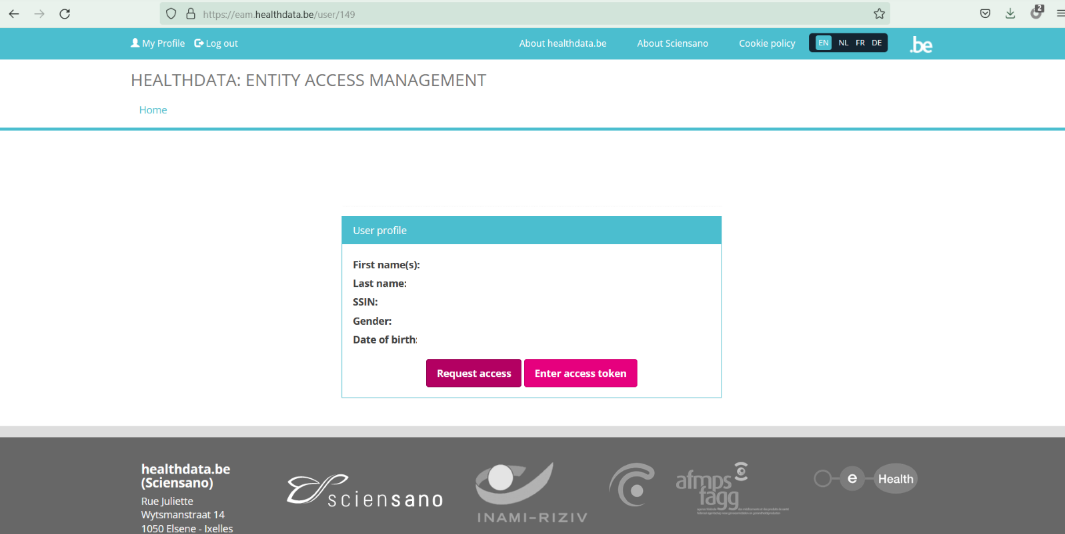Switch language to NL
The width and height of the screenshot is (1065, 534).
coord(843,43)
